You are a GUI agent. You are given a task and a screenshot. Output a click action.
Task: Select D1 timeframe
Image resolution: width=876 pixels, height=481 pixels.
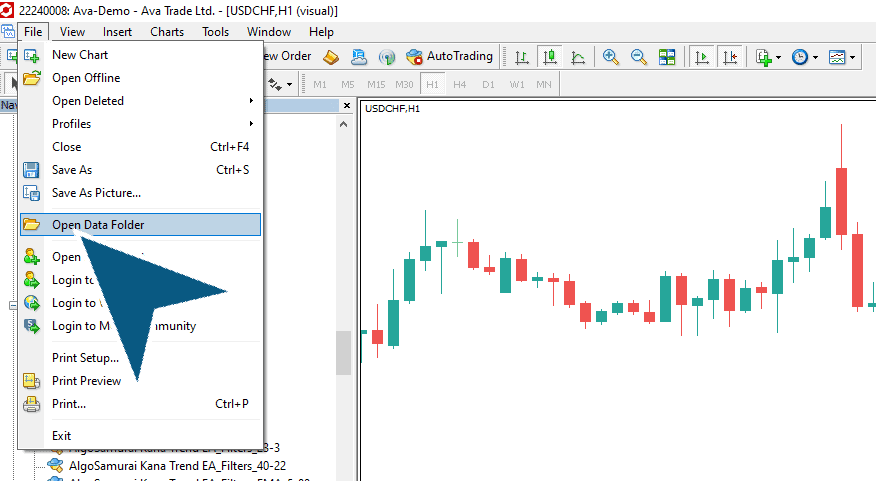pos(488,84)
